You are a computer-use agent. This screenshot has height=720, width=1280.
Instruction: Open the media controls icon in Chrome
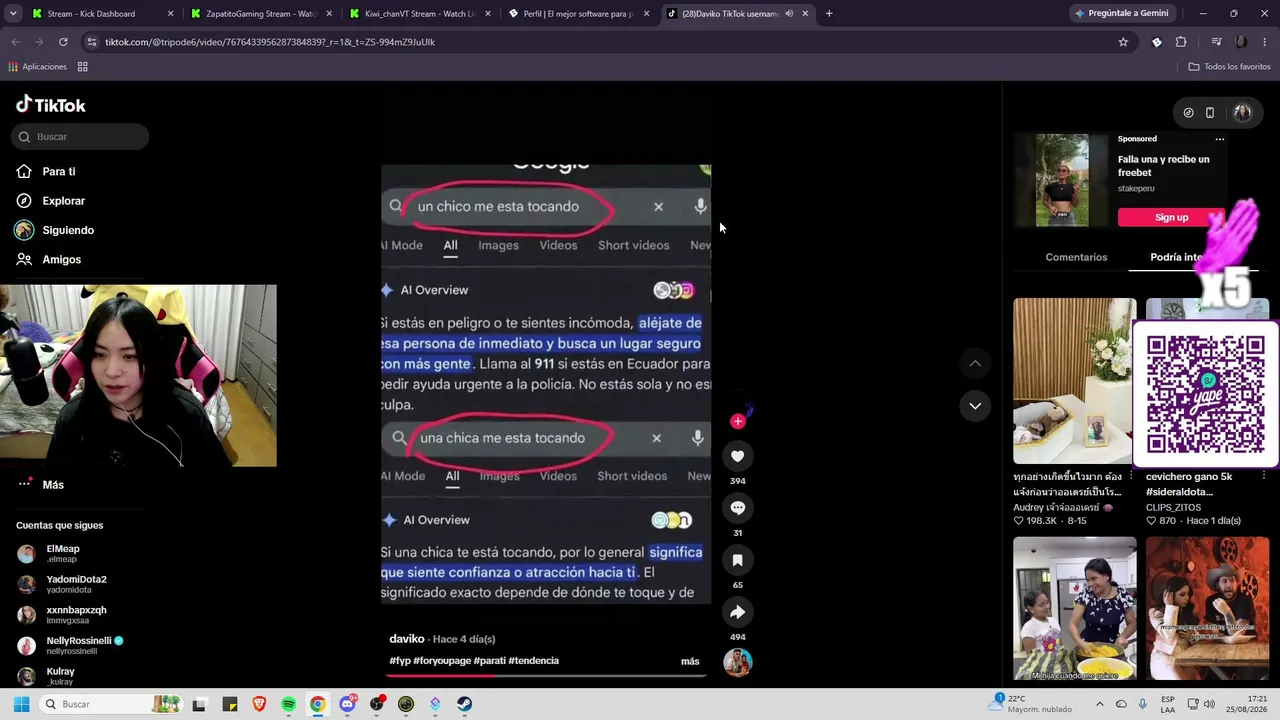tap(1216, 42)
